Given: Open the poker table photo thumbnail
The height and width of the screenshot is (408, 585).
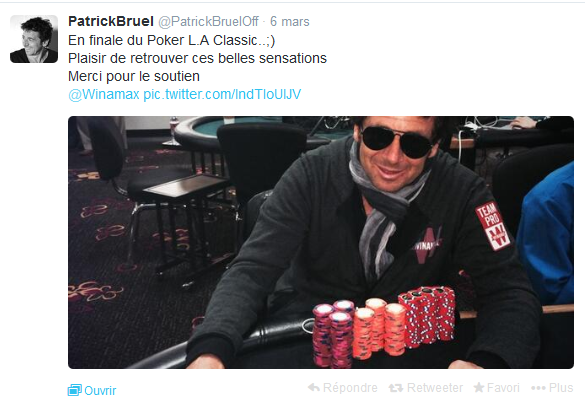Looking at the screenshot, I should coord(321,242).
